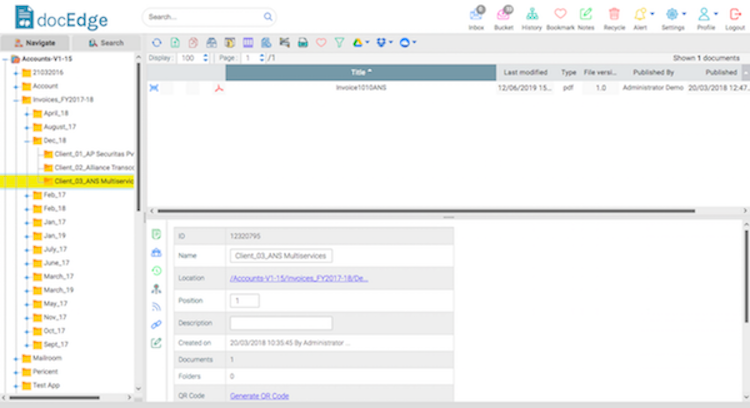Viewport: 750px width, 408px height.
Task: Sort by the Title column header
Action: (x=361, y=72)
